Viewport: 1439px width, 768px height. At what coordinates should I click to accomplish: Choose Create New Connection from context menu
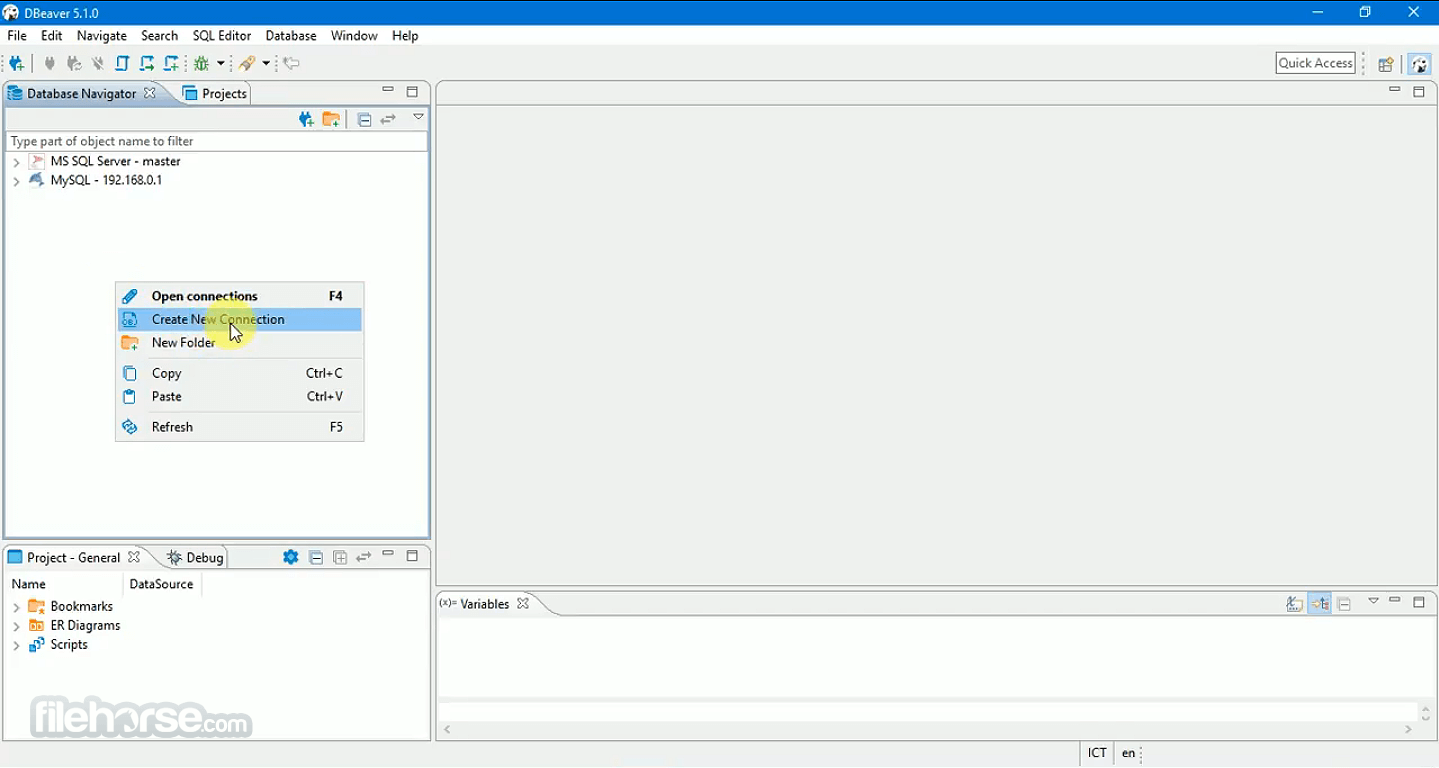coord(239,319)
